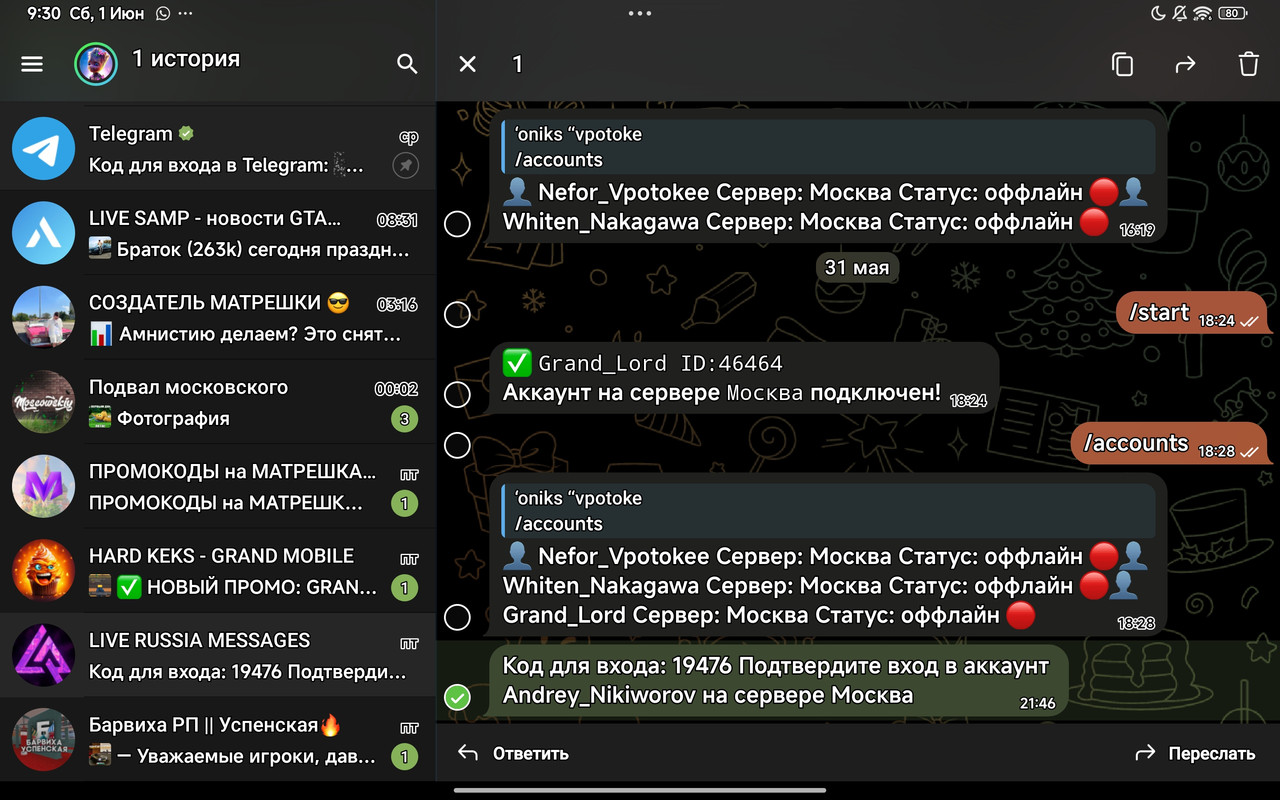Open the pin indicator on the Telegram chat
Screen dimensions: 1280x800
[405, 166]
